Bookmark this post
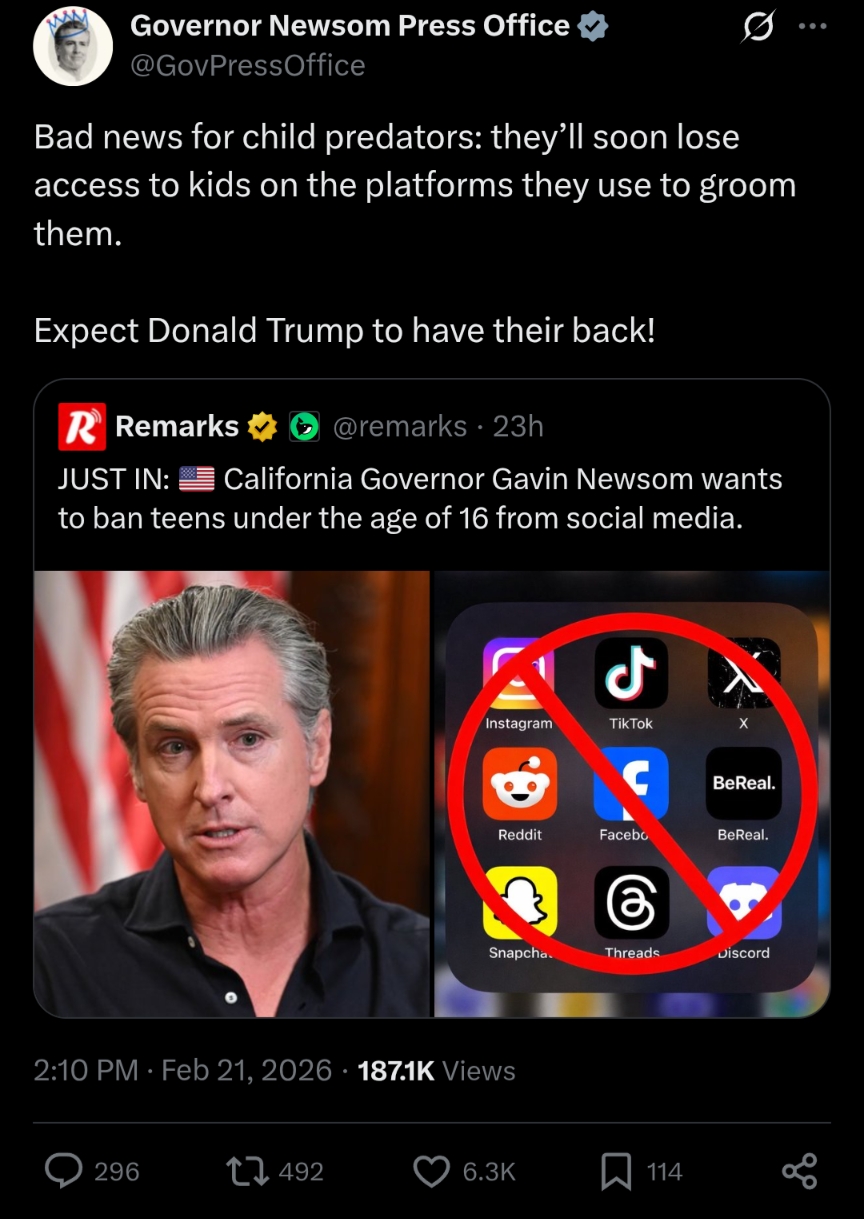864x1219 pixels. coord(615,1171)
